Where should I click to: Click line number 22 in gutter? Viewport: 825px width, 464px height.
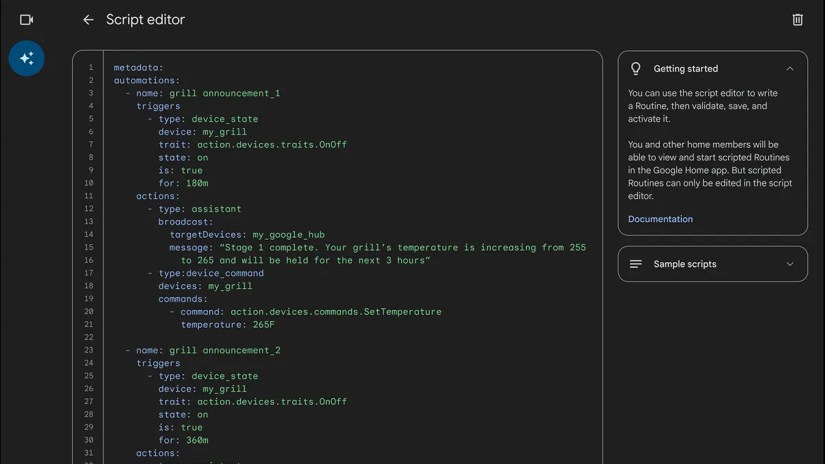tap(89, 337)
